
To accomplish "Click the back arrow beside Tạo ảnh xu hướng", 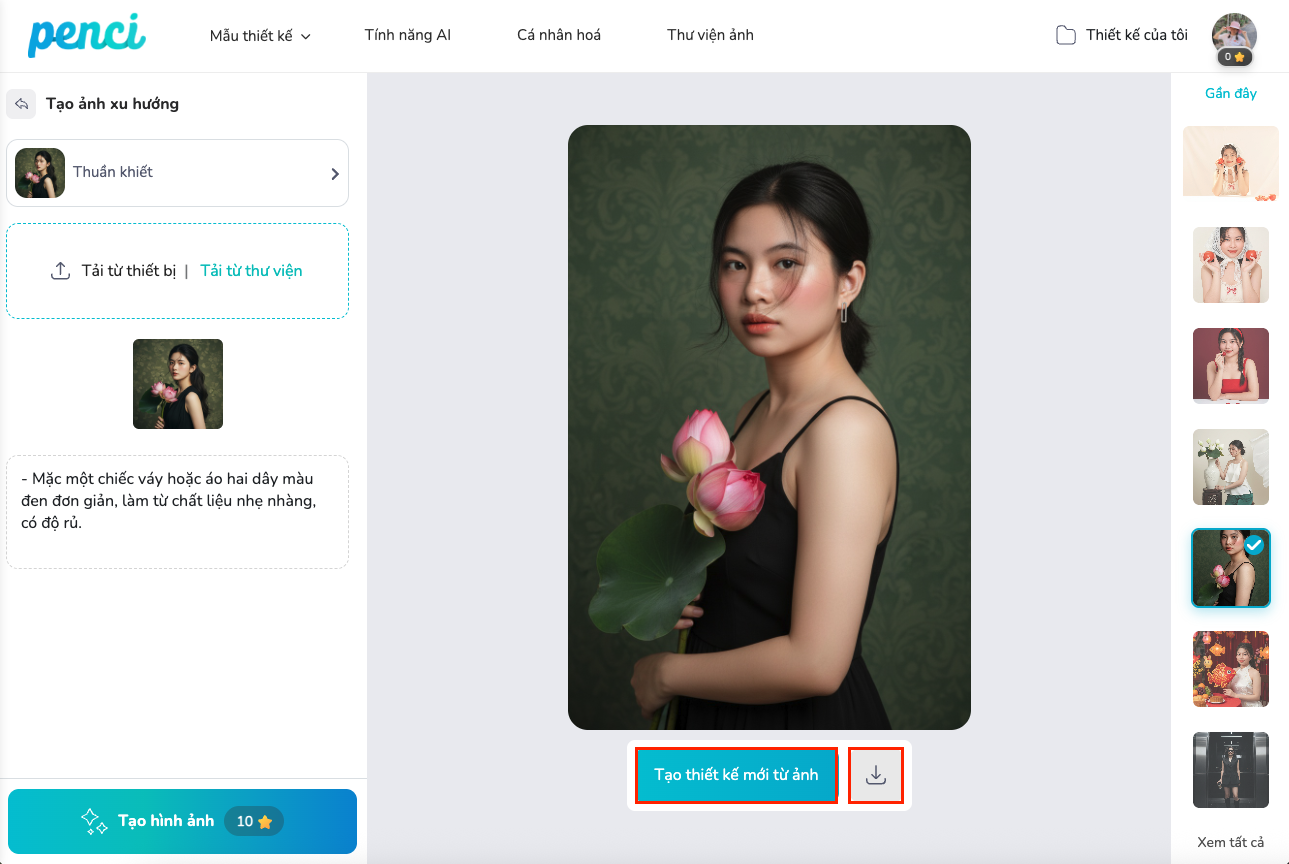I will [21, 104].
